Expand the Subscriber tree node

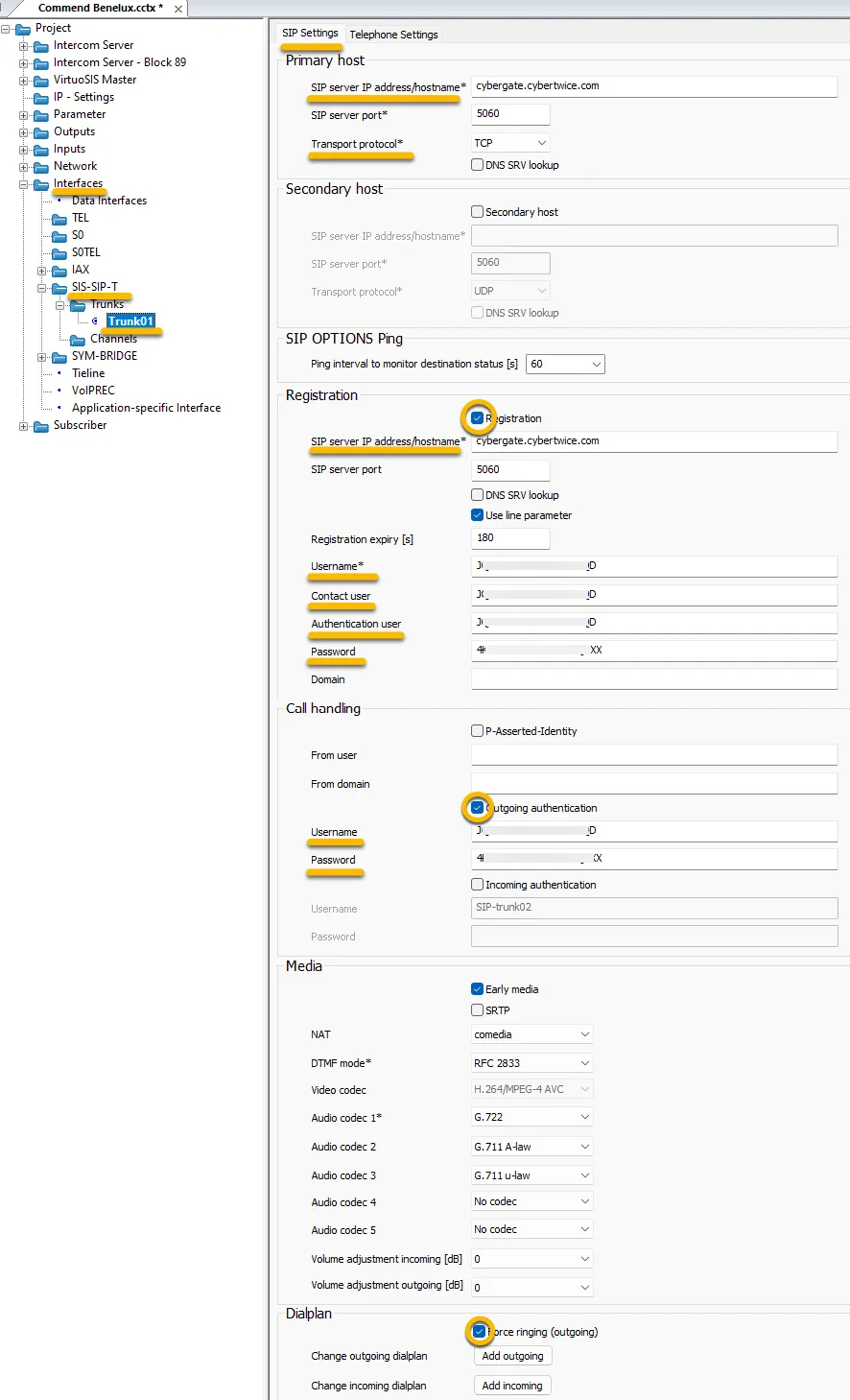coord(24,426)
